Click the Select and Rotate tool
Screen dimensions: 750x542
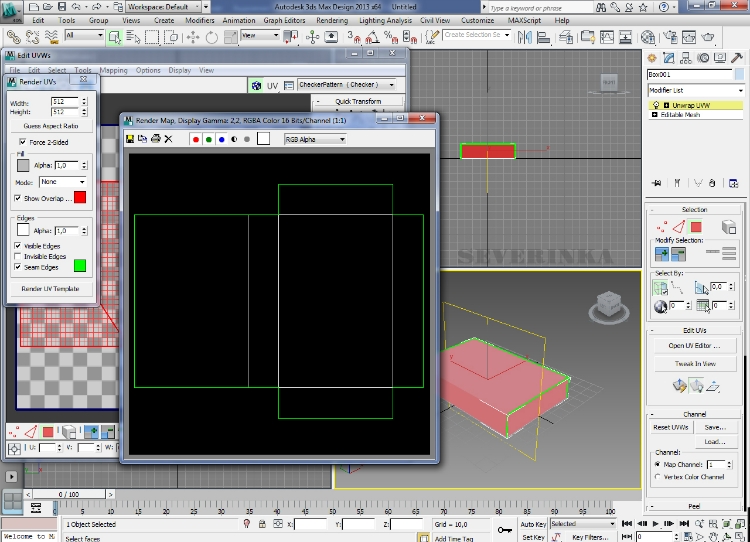tap(211, 37)
